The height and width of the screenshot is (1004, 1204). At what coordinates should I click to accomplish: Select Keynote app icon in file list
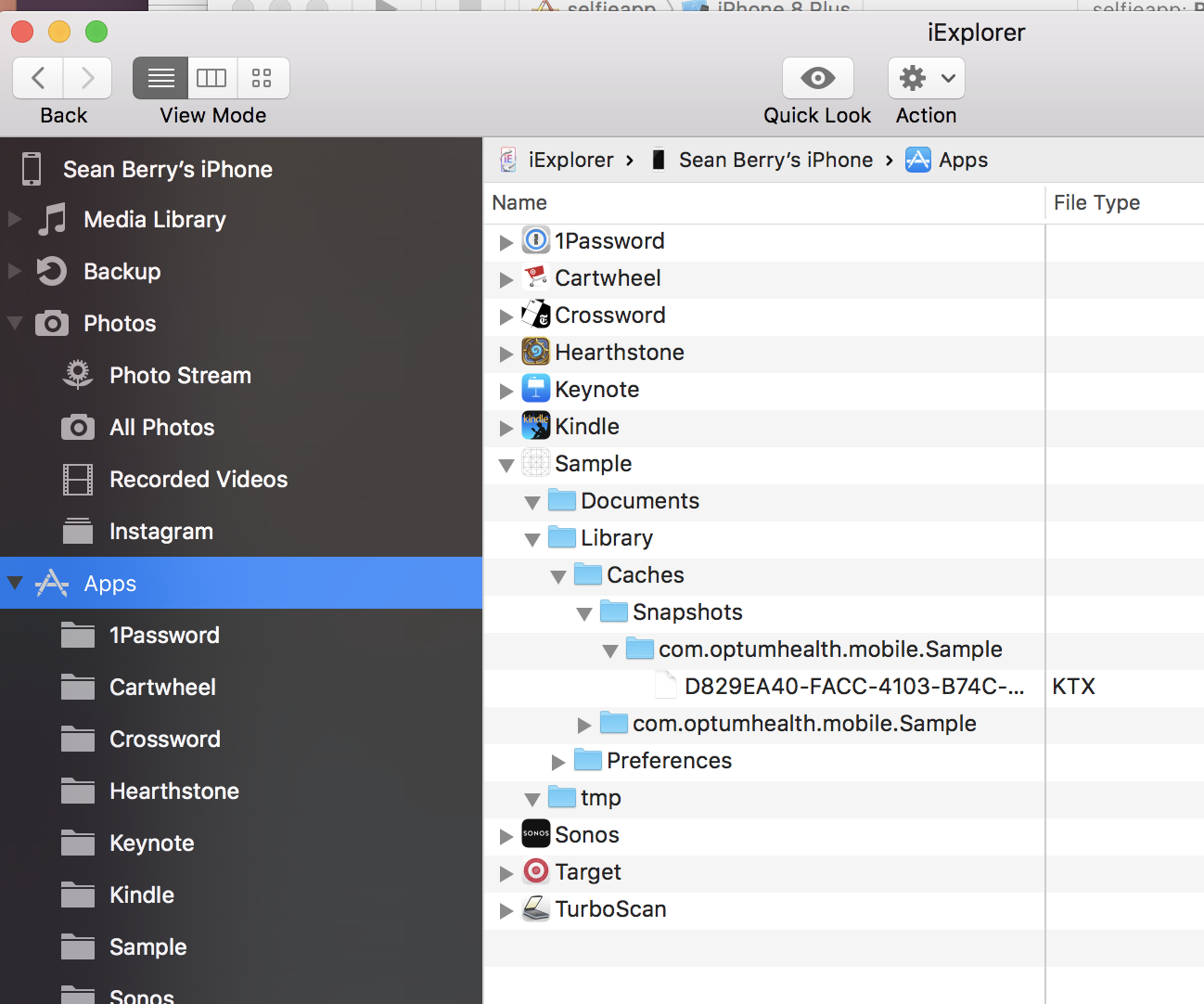536,389
